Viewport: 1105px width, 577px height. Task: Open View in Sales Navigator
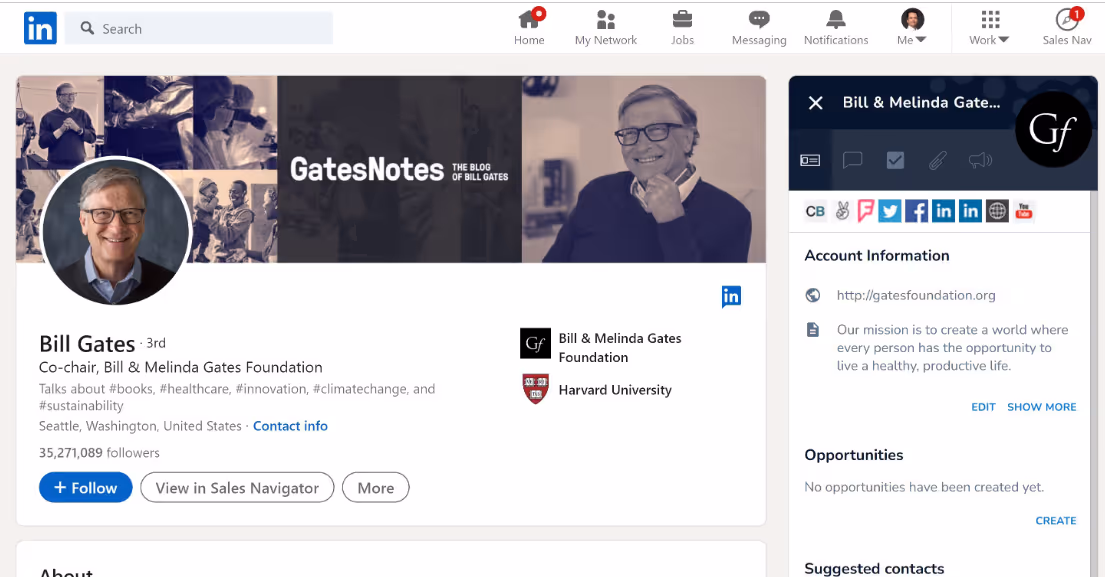tap(236, 487)
